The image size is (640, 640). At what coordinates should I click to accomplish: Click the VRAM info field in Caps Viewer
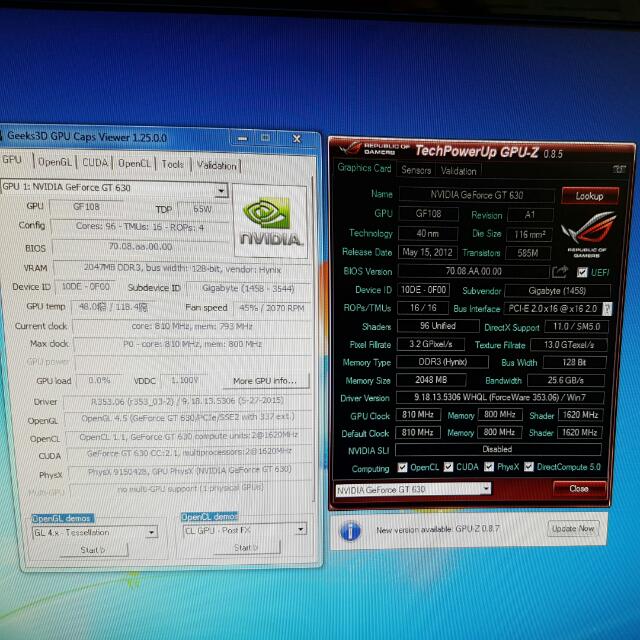click(182, 269)
